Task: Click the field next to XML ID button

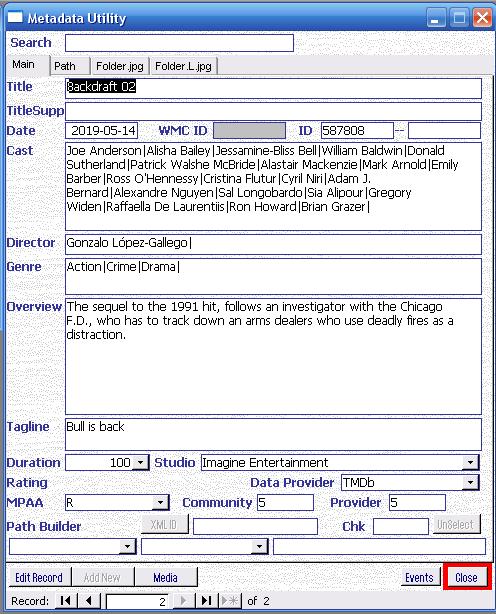Action: click(x=255, y=526)
